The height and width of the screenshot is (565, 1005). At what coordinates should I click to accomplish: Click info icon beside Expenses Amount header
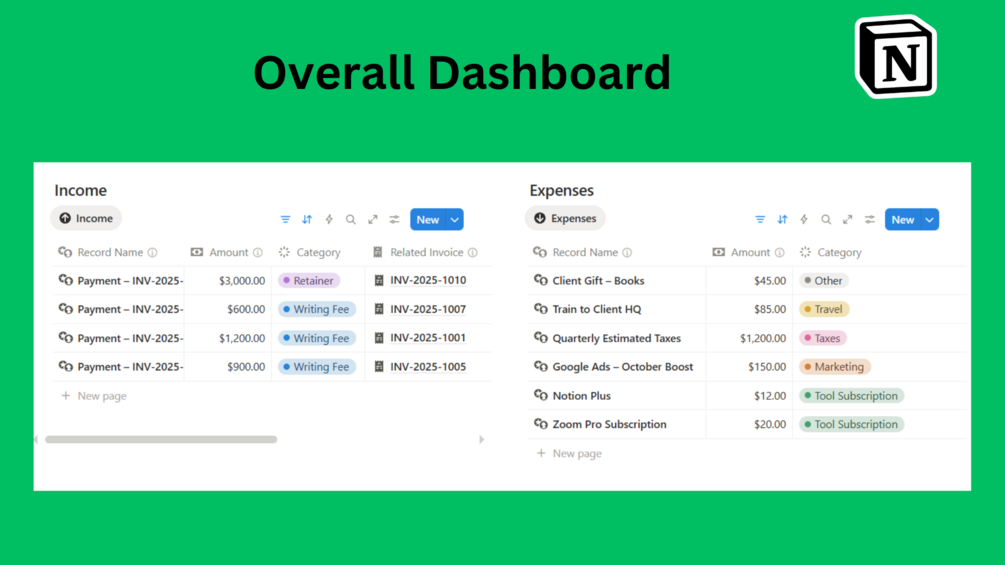coord(779,252)
